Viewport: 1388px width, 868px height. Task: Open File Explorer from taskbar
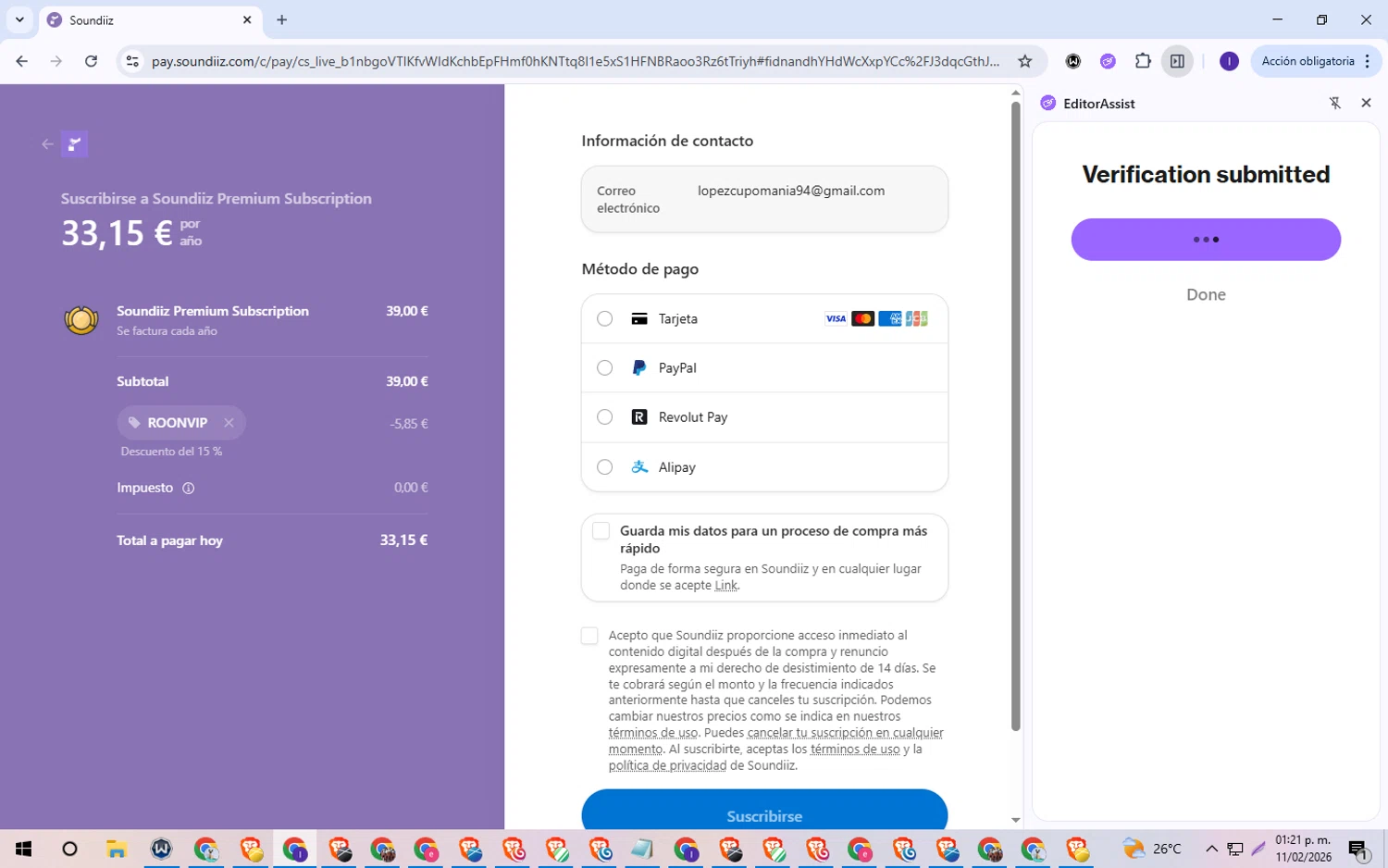(116, 849)
